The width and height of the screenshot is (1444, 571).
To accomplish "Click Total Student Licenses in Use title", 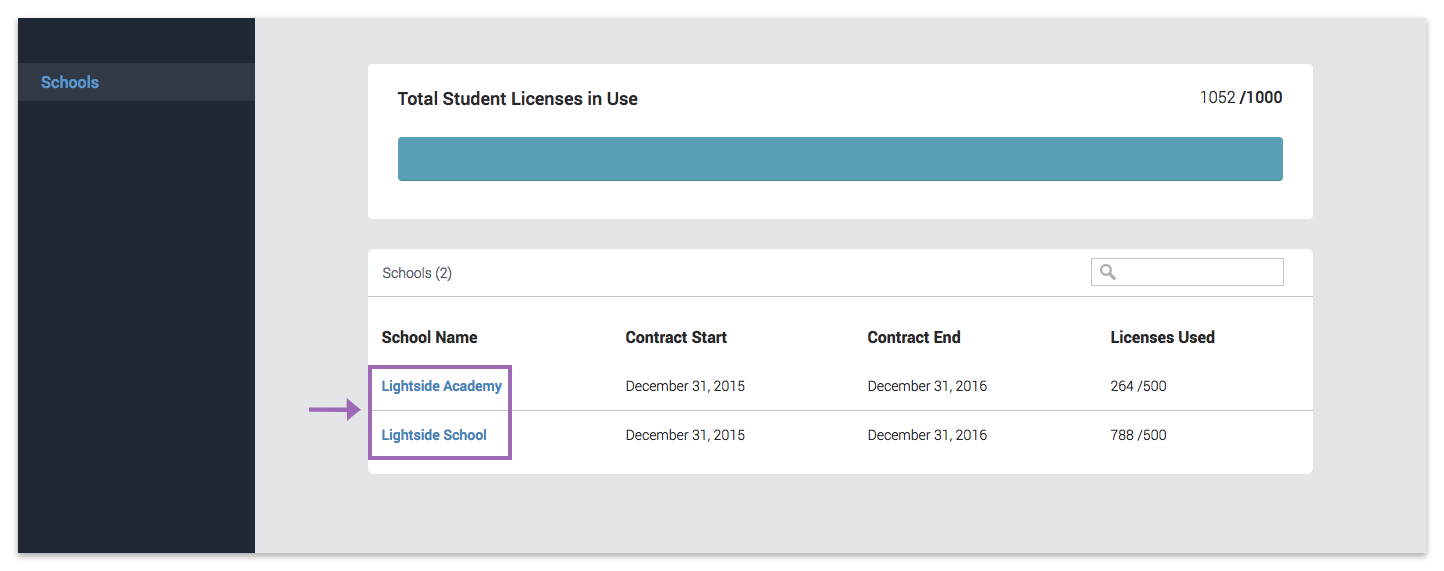I will tap(517, 99).
